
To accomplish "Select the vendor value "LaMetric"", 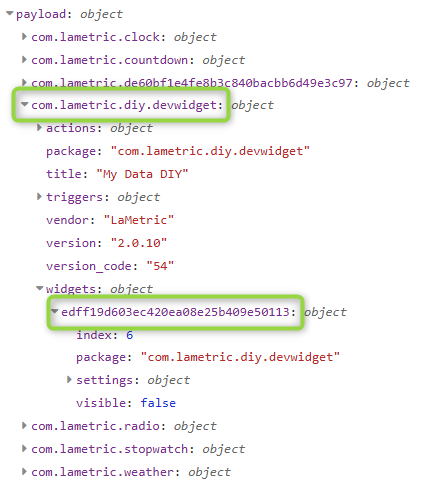I will point(139,220).
